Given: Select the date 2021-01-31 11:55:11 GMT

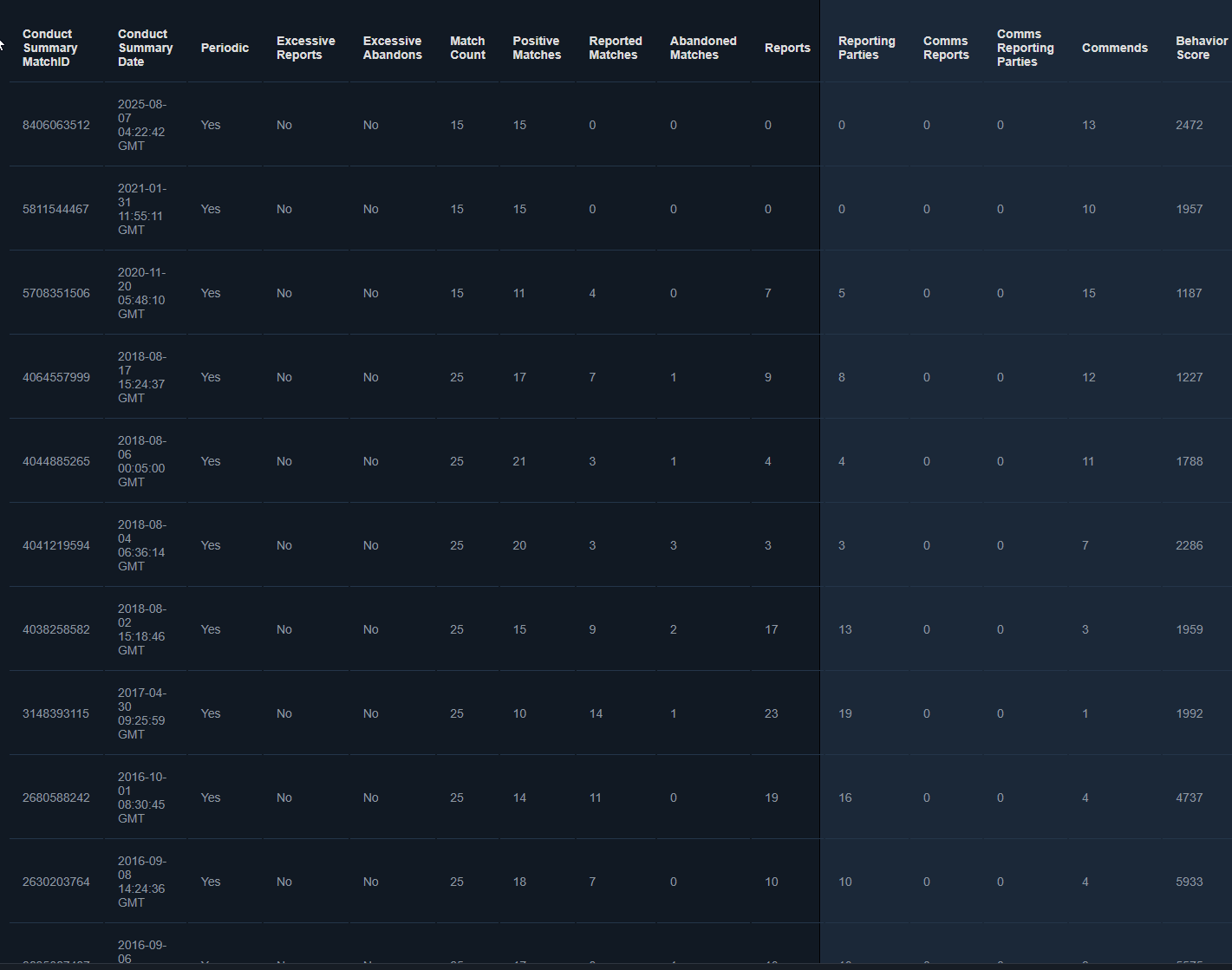Looking at the screenshot, I should (142, 209).
